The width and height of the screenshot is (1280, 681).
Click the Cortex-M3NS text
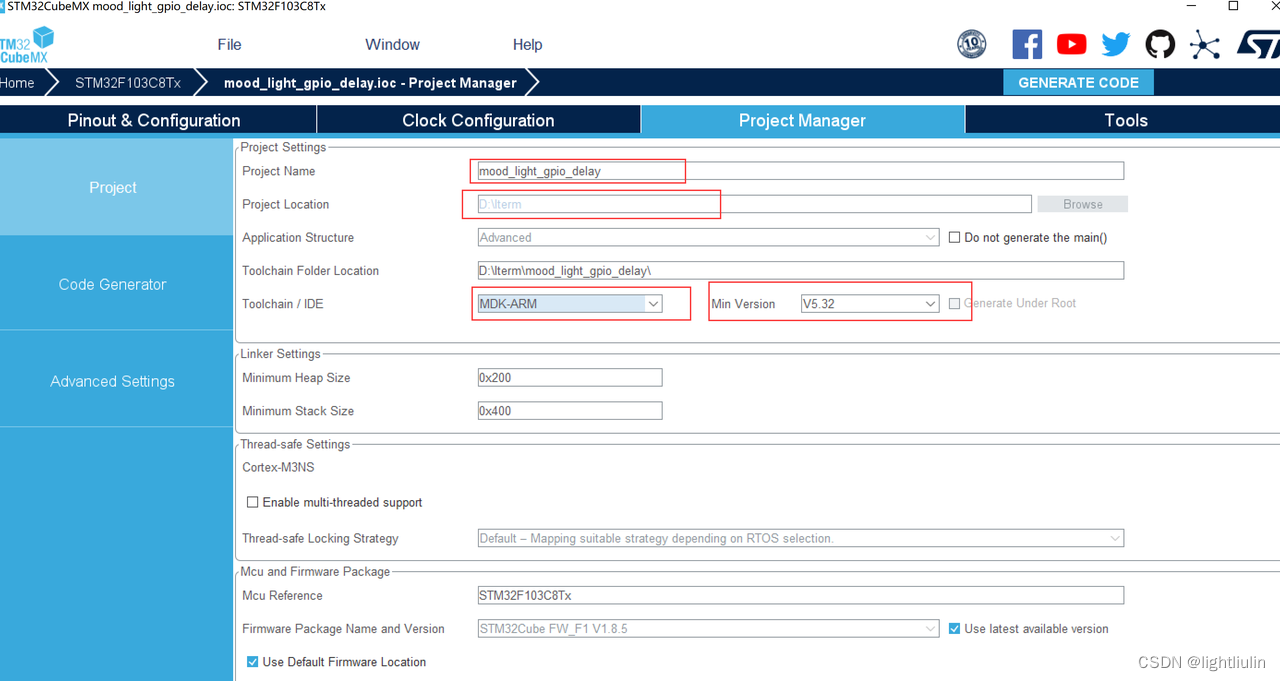278,467
